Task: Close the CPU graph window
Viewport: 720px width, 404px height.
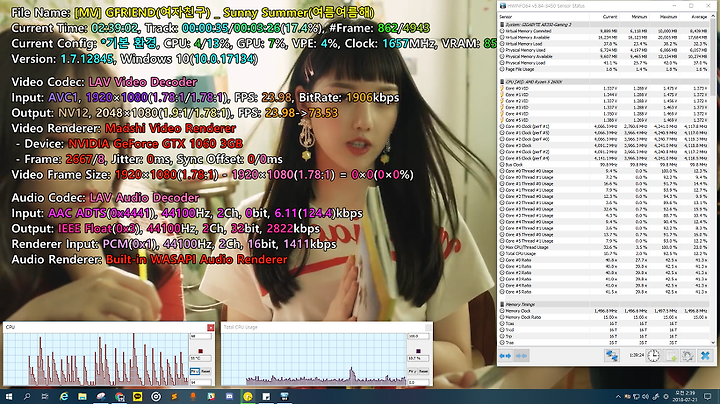Action: pyautogui.click(x=210, y=327)
